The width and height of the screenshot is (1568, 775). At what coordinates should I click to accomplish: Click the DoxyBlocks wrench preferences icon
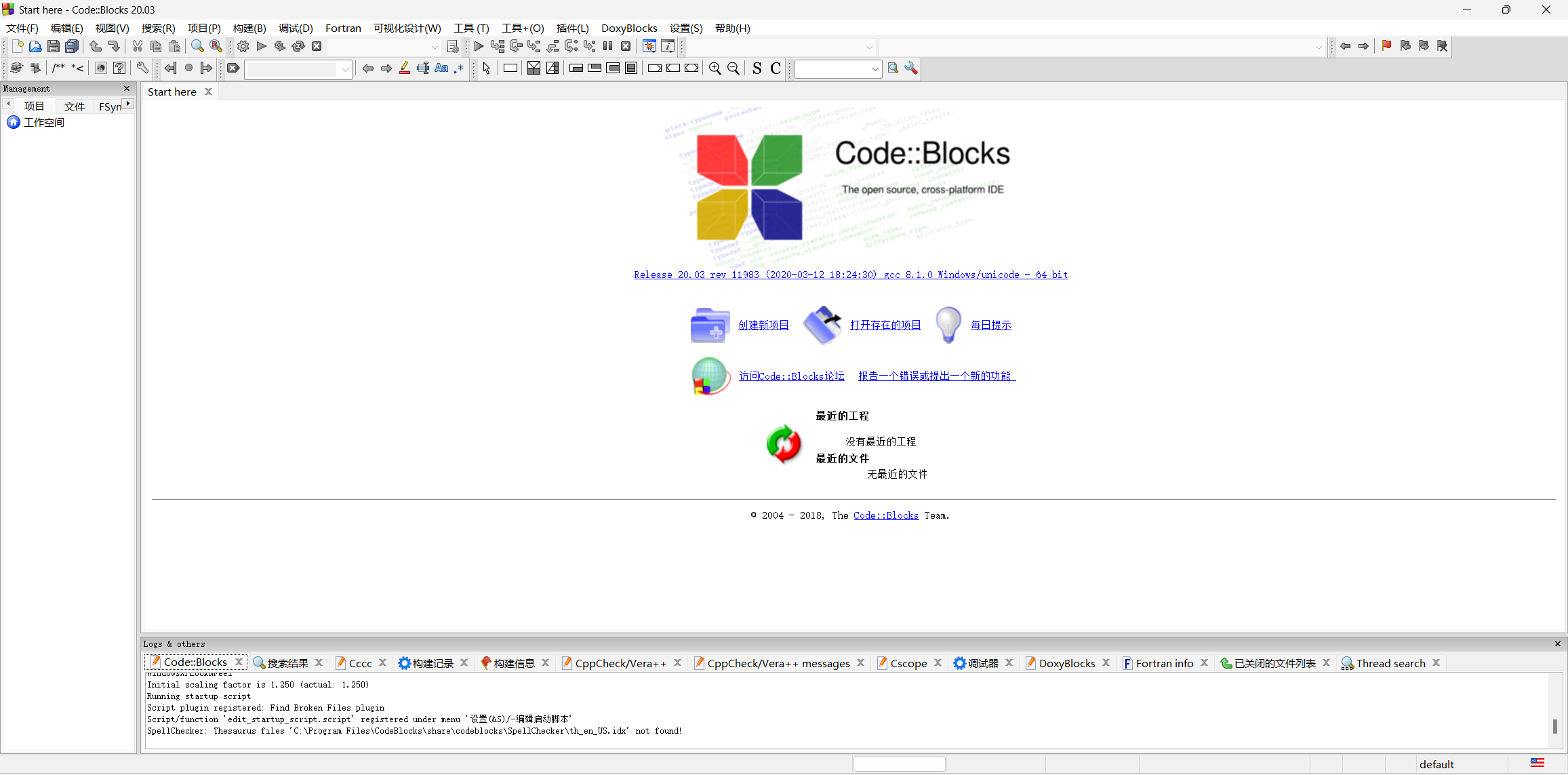pyautogui.click(x=142, y=68)
